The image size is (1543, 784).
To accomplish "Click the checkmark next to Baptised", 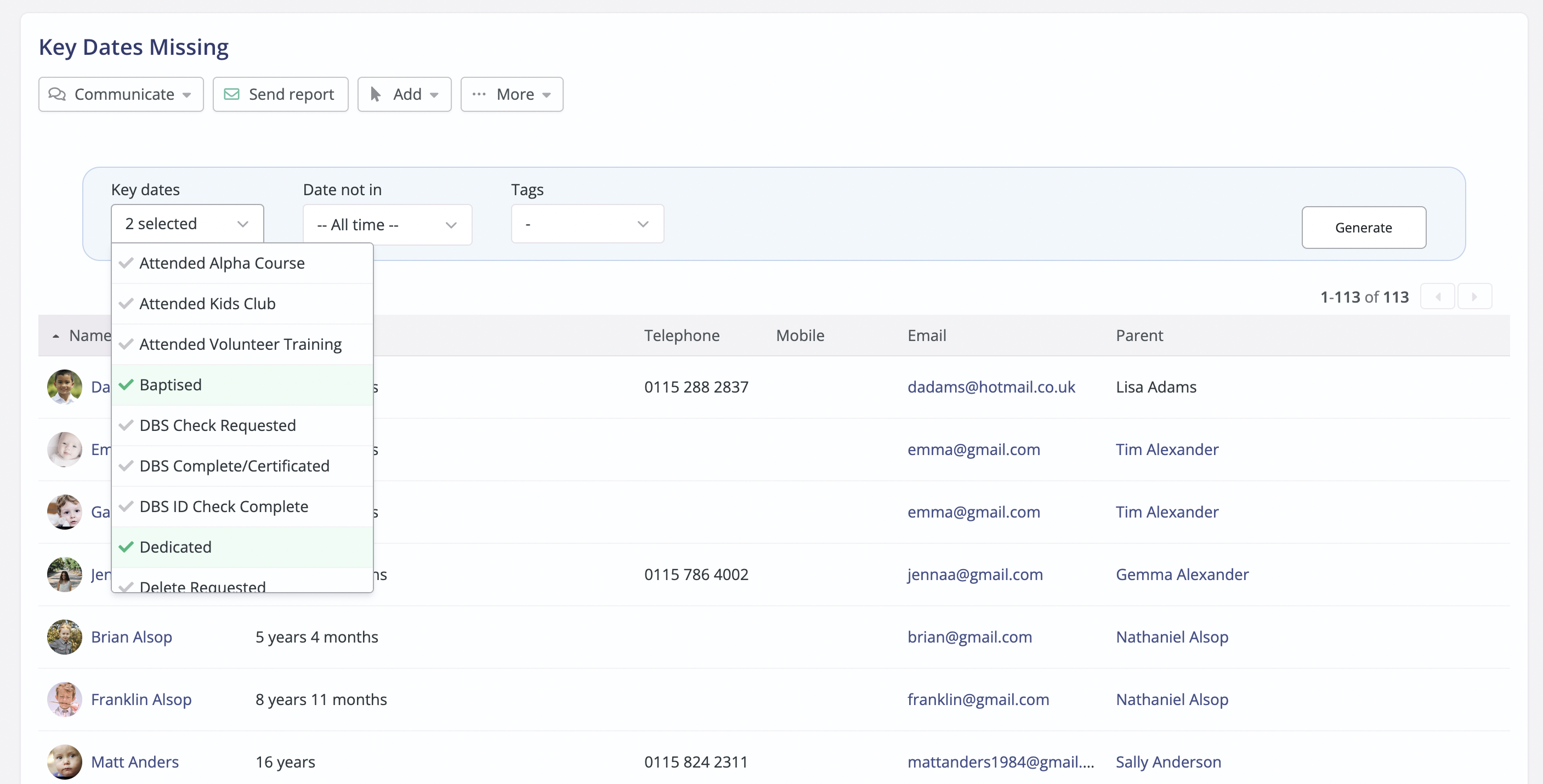I will 125,384.
